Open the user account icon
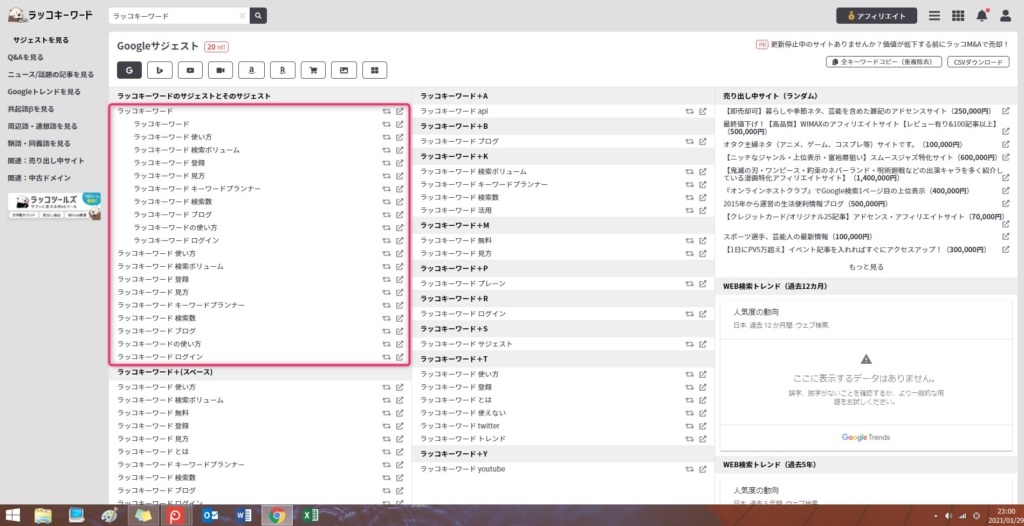Image resolution: width=1024 pixels, height=526 pixels. click(x=1005, y=16)
